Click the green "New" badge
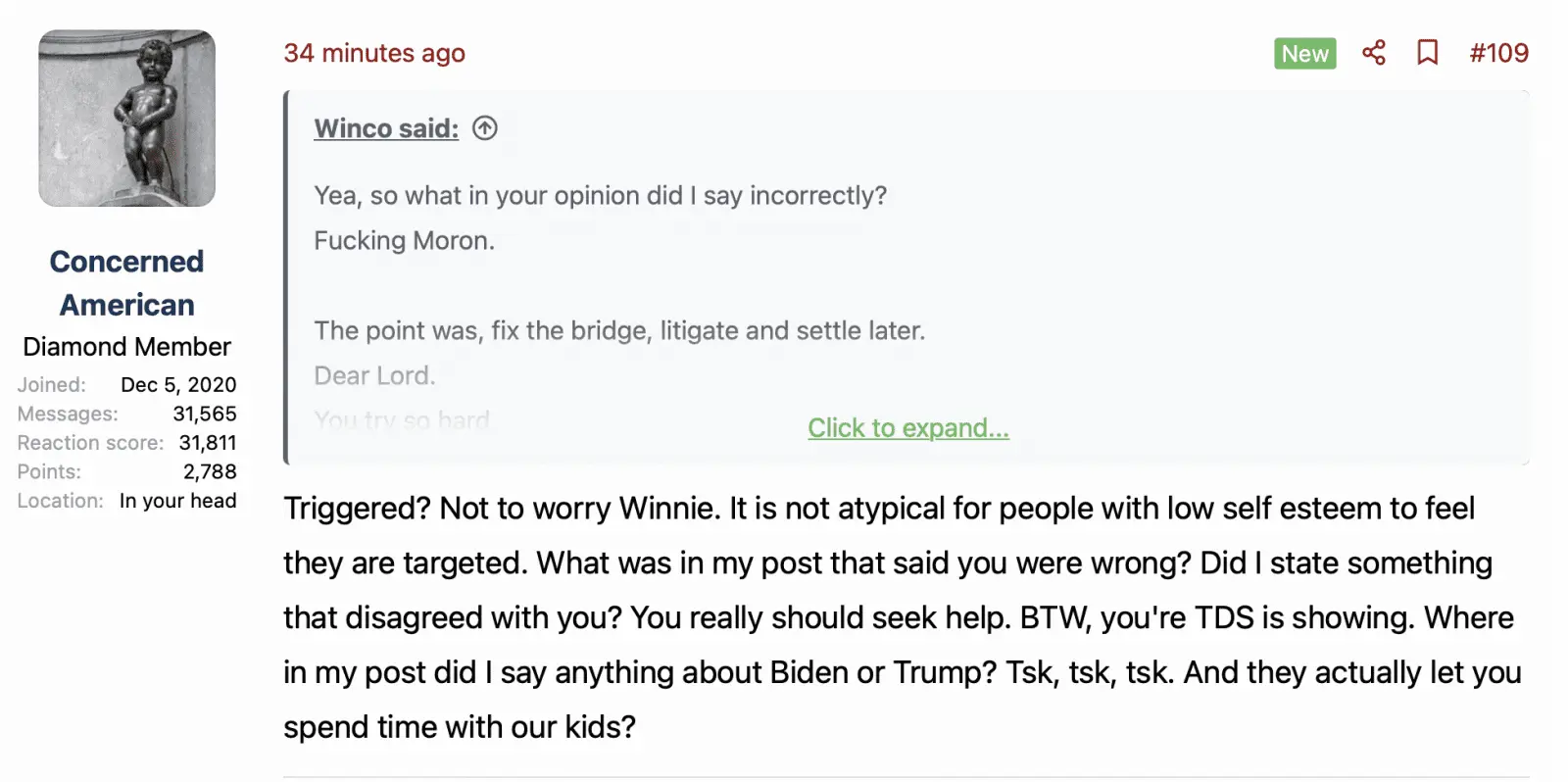Image resolution: width=1568 pixels, height=782 pixels. pyautogui.click(x=1304, y=54)
